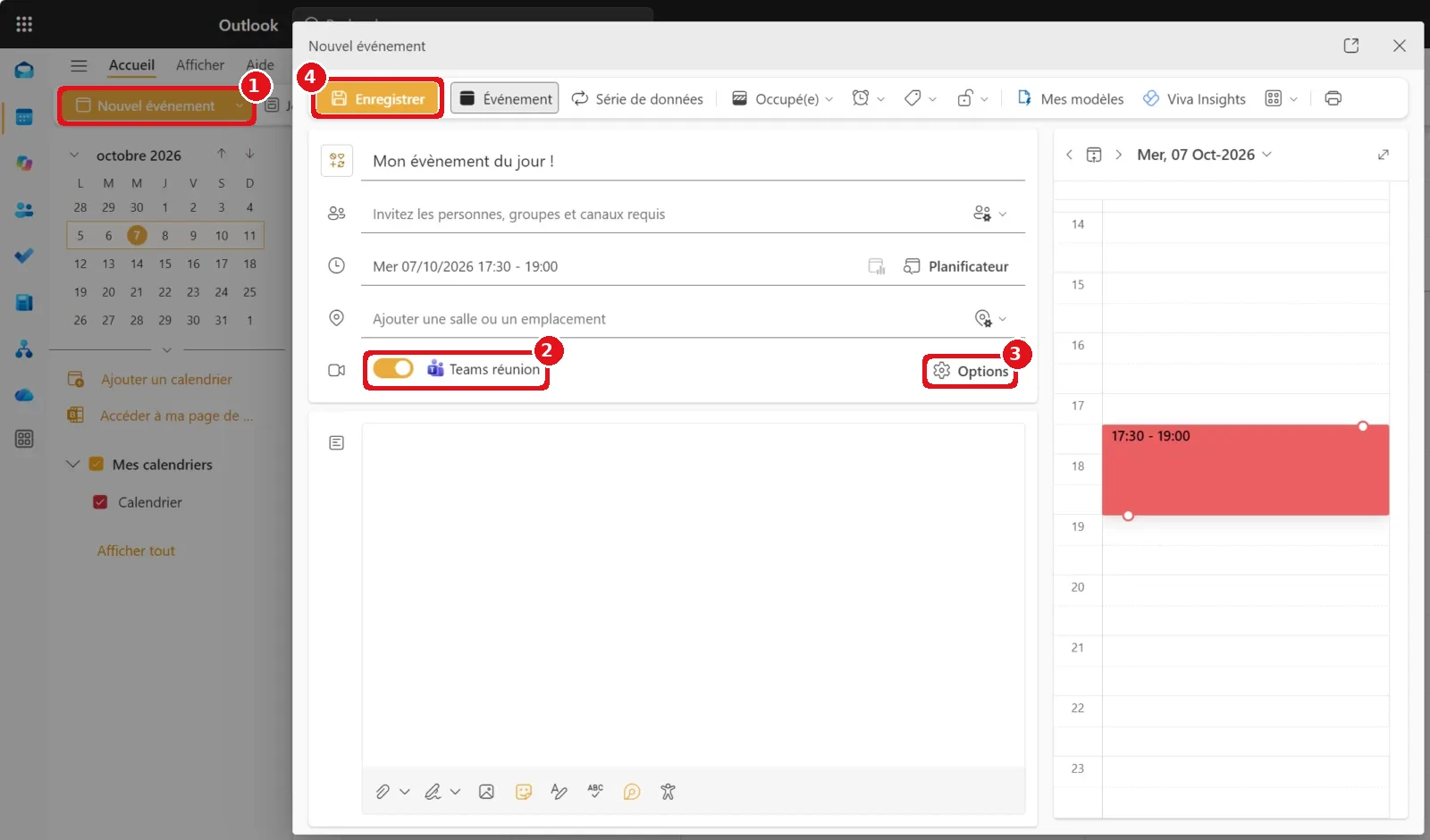Open the meeting Options settings
Image resolution: width=1430 pixels, height=840 pixels.
point(971,371)
